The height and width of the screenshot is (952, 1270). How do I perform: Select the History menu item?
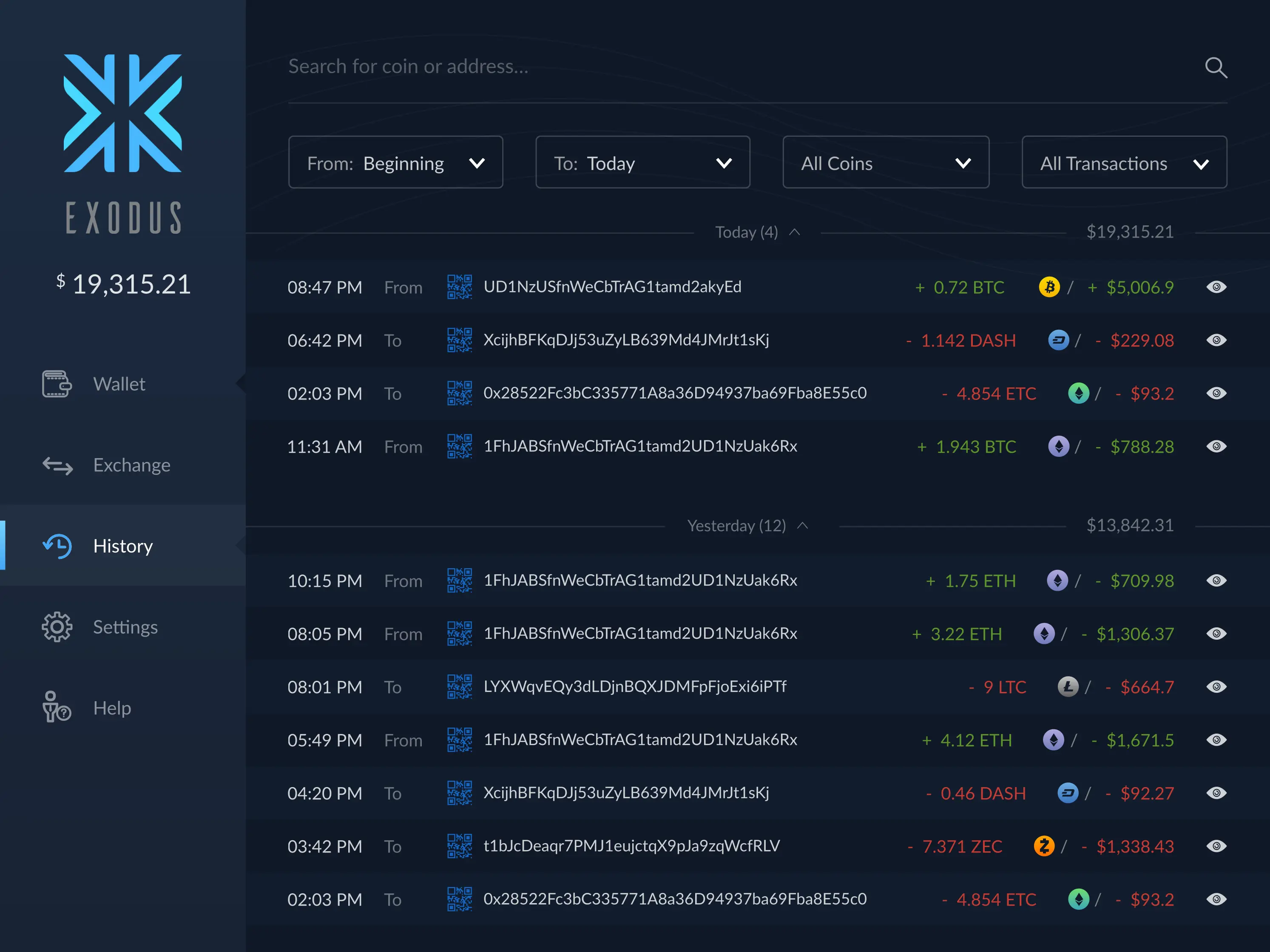click(123, 546)
